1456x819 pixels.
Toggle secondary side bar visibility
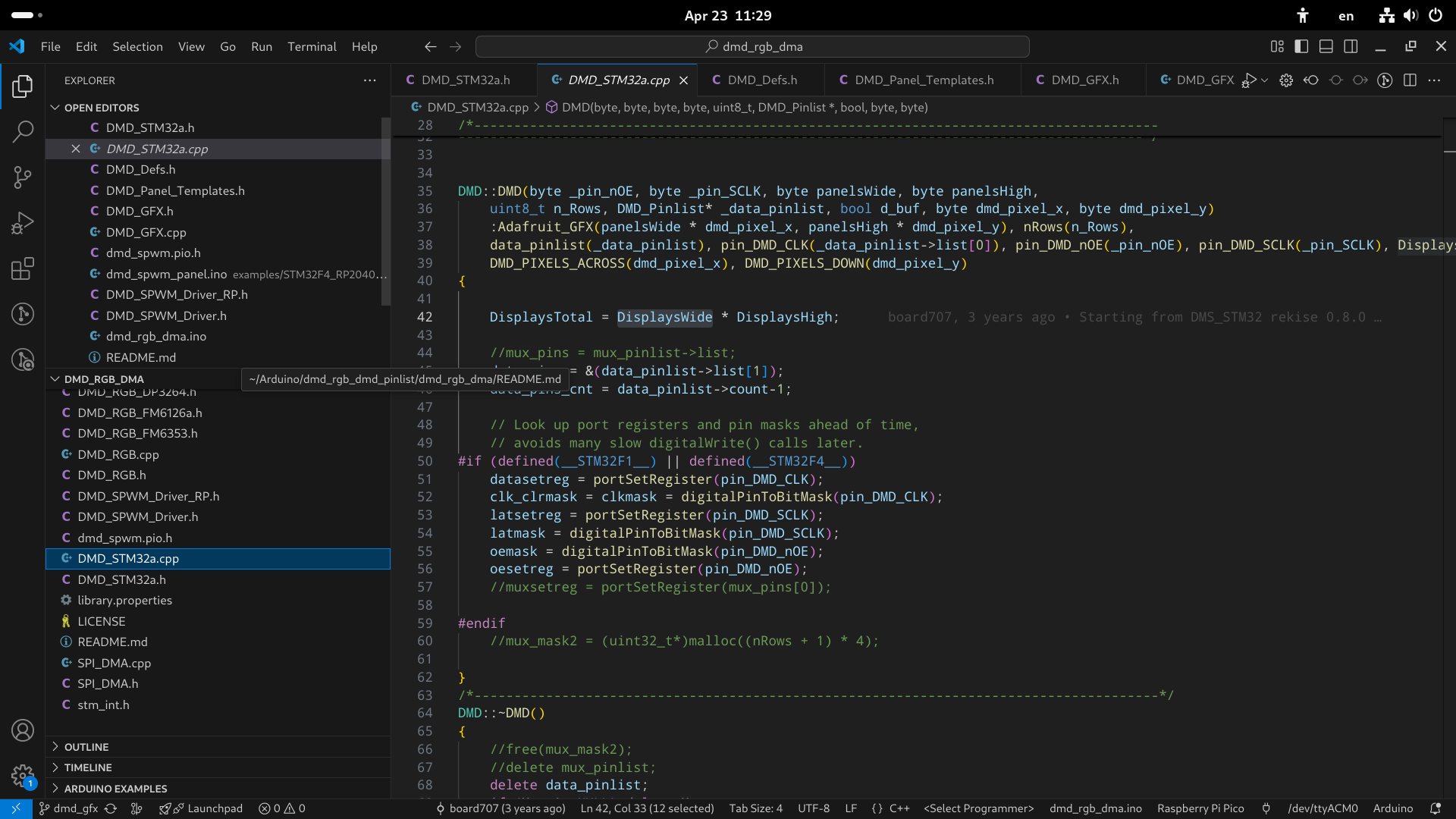coord(1351,47)
